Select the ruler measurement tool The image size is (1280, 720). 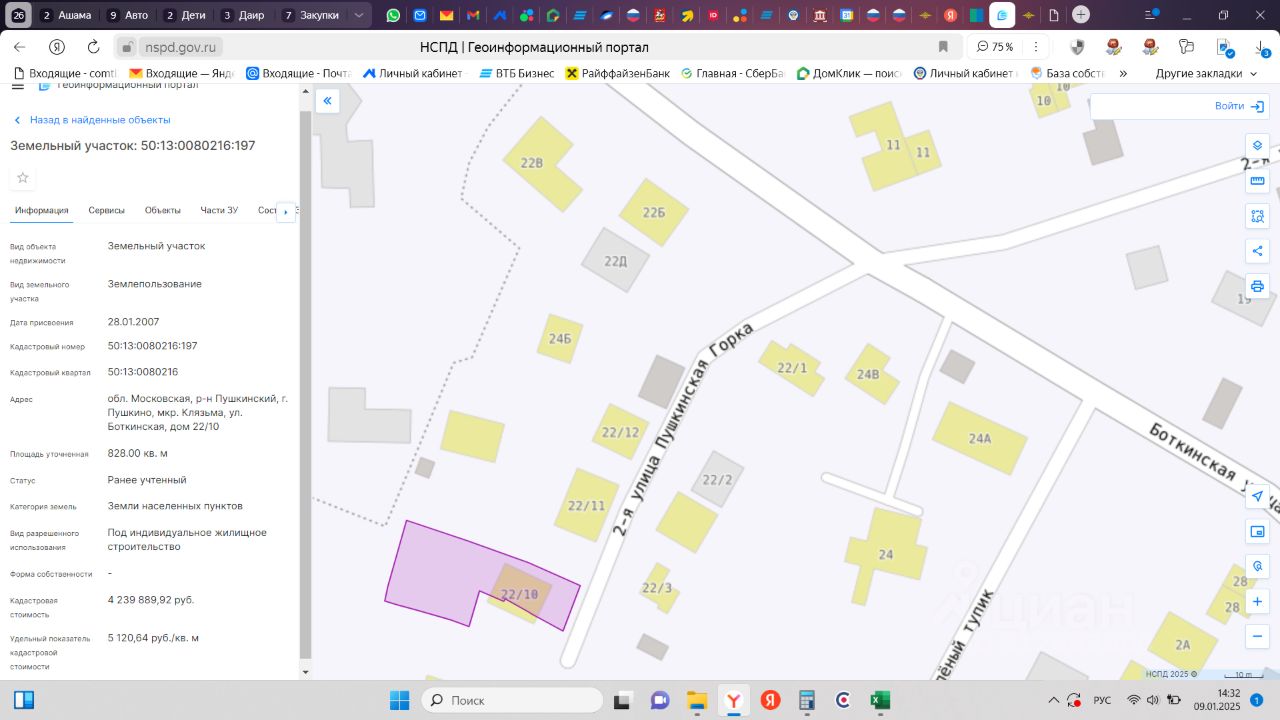tap(1258, 181)
